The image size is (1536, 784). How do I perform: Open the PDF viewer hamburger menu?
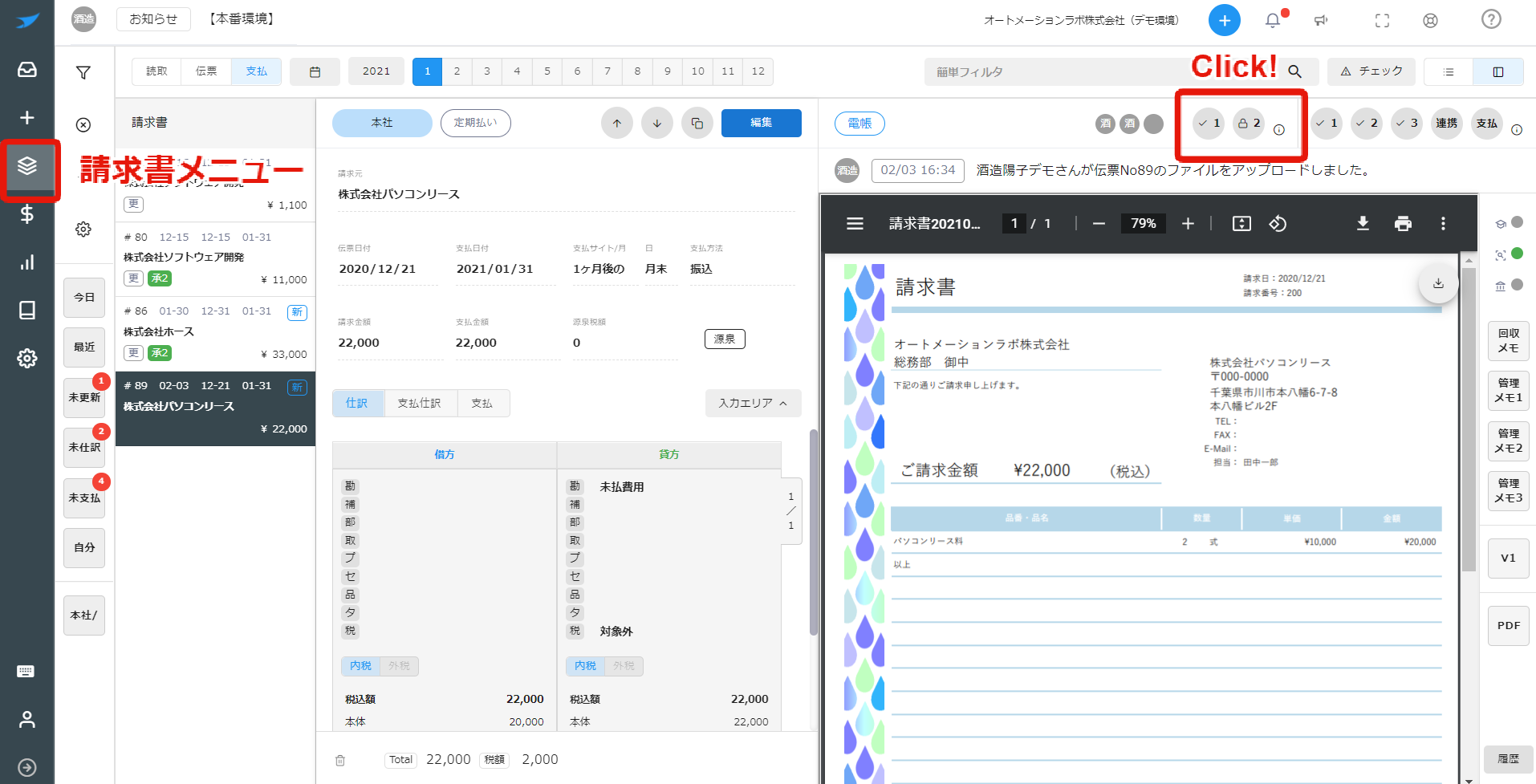tap(855, 224)
